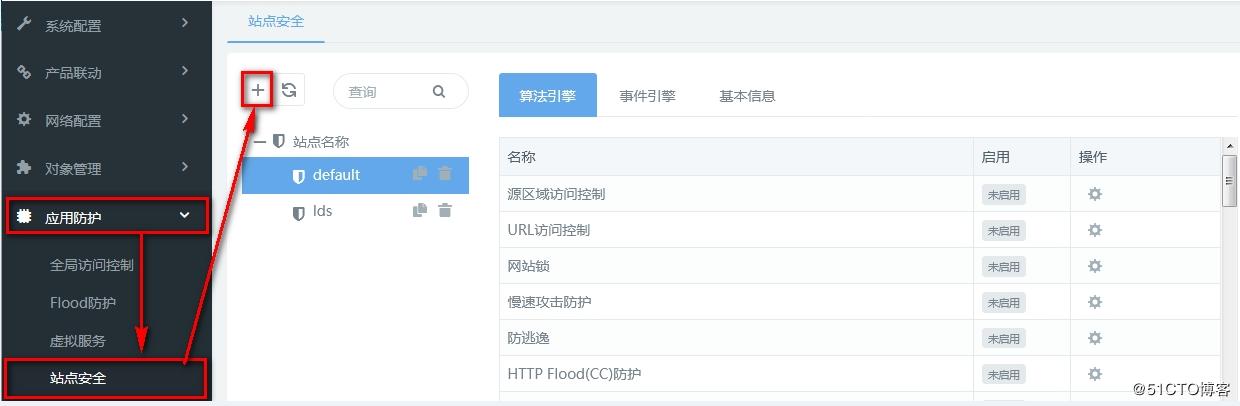Toggle 未启用 status for 网站锁
Viewport: 1240px width, 406px height.
[1004, 267]
